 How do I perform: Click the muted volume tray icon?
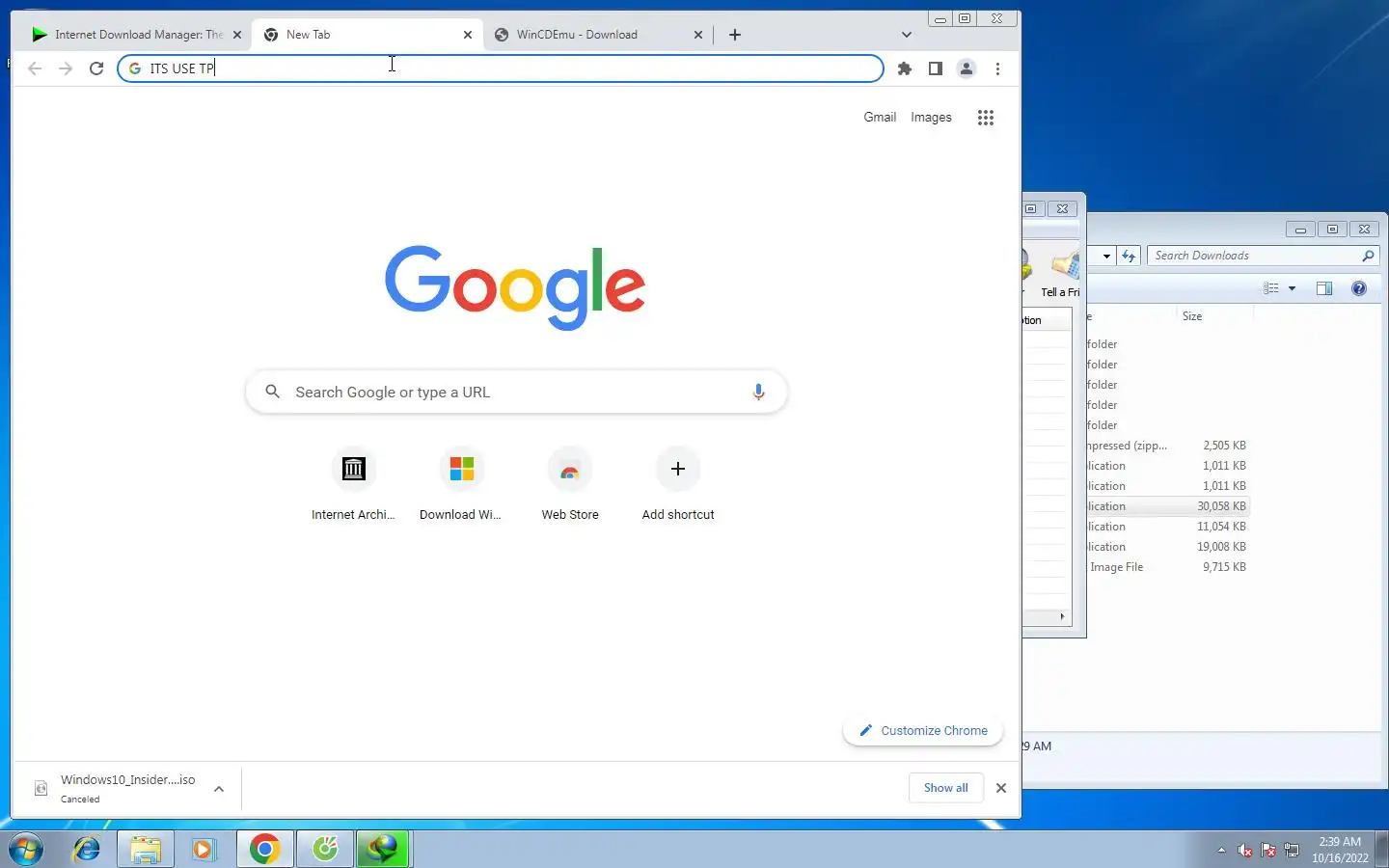[1245, 850]
